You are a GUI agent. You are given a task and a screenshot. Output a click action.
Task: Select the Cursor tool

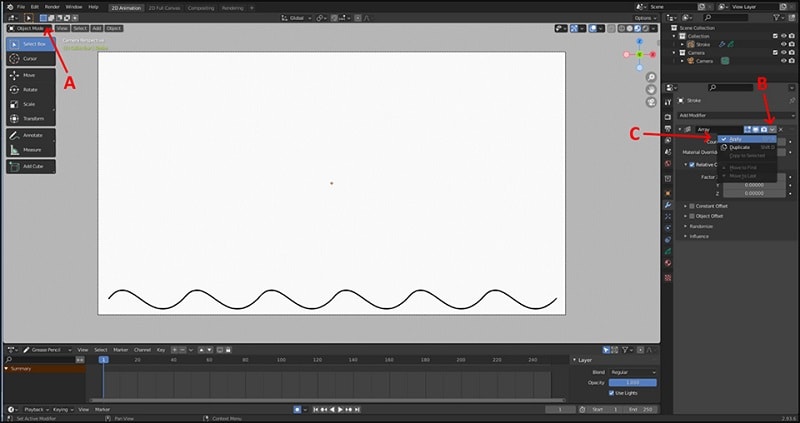coord(31,59)
